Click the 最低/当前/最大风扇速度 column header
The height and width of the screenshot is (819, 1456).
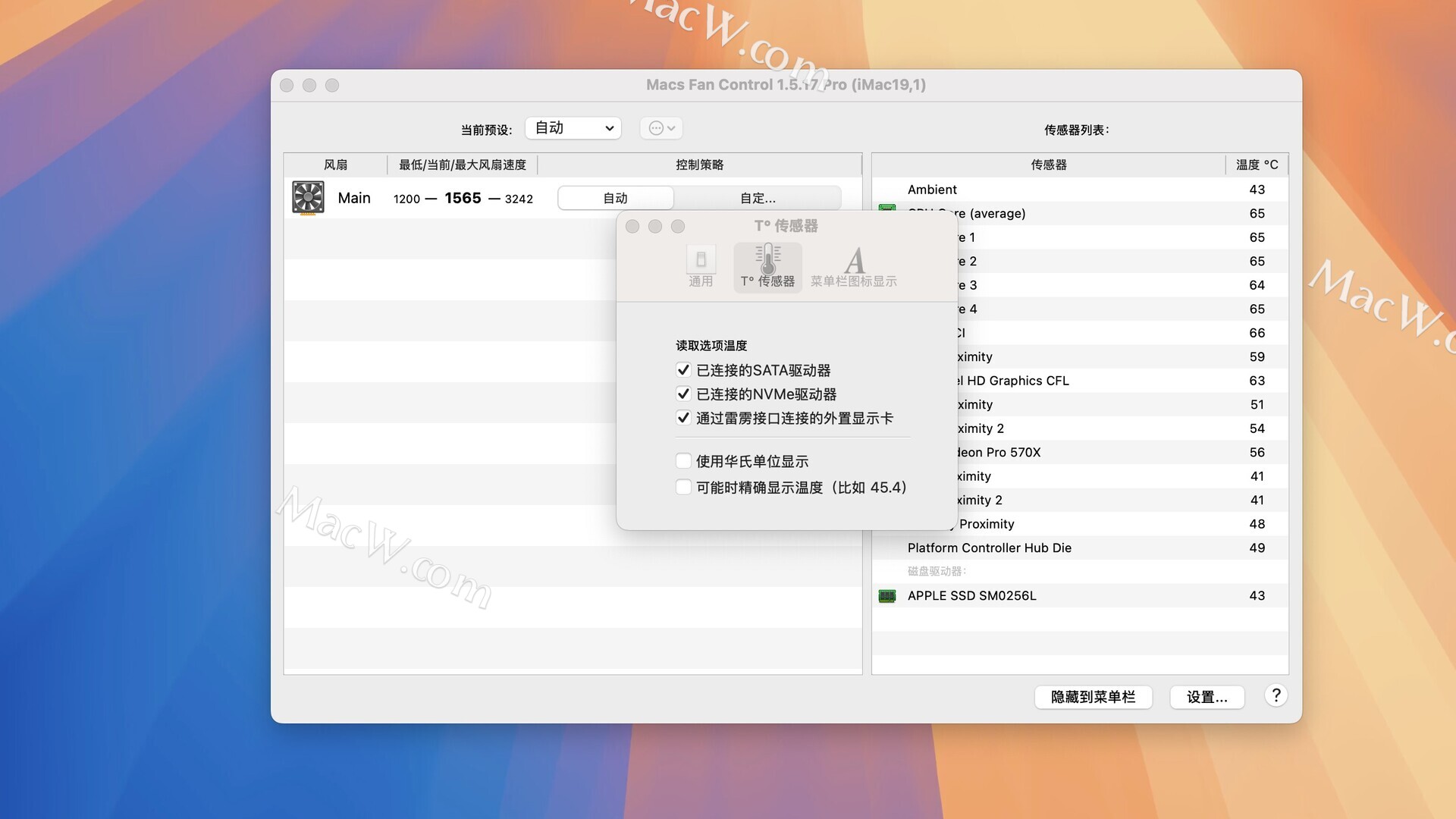(463, 165)
